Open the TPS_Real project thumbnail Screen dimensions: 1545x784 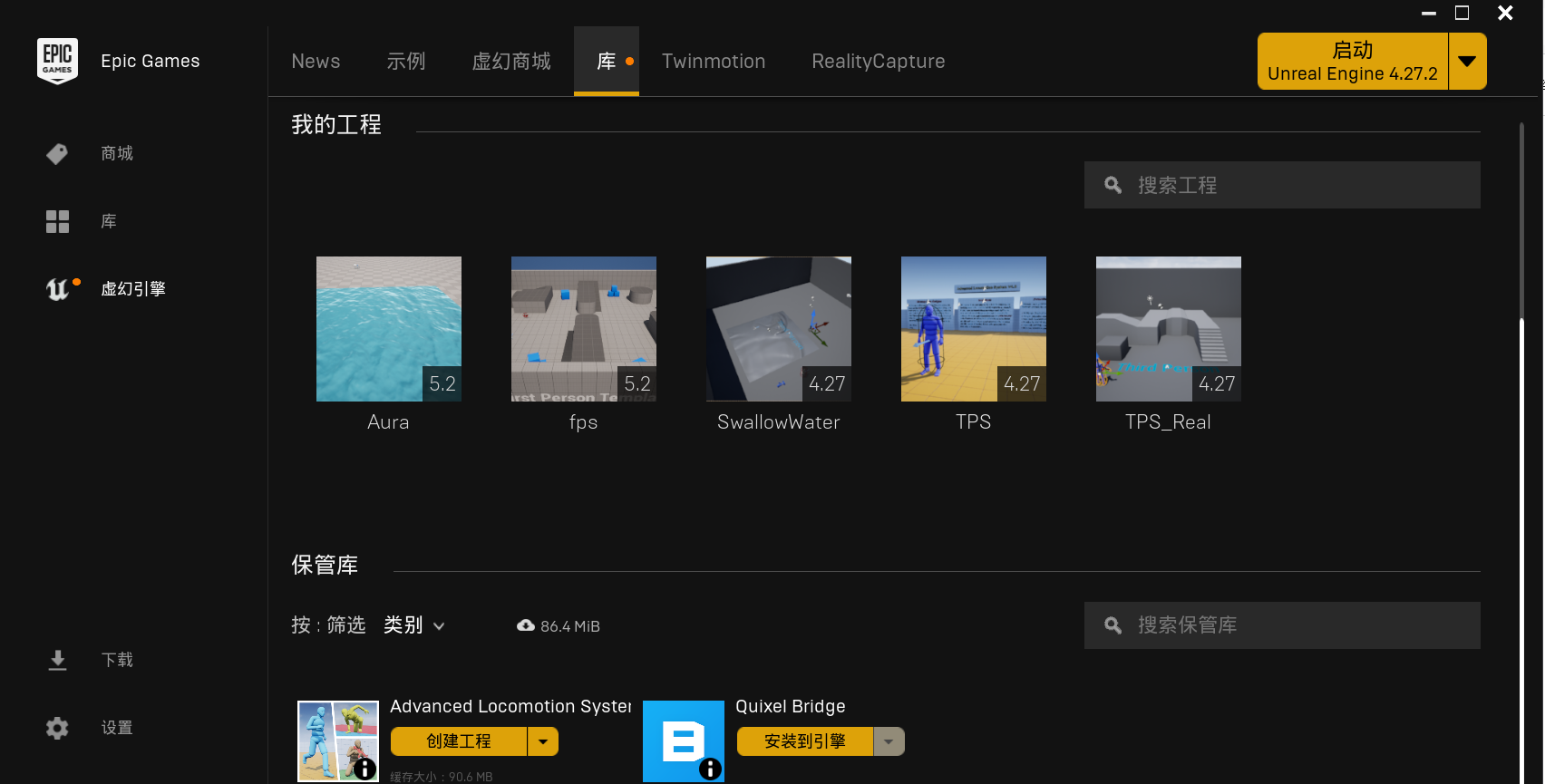coord(1169,329)
